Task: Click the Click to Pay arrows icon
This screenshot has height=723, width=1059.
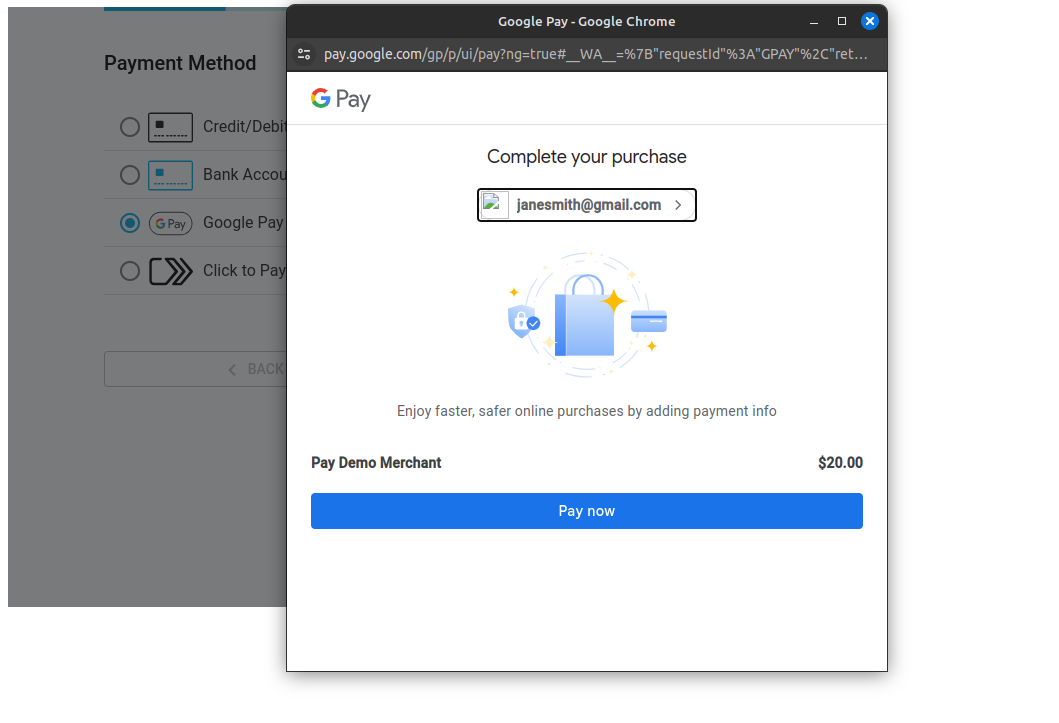Action: [x=170, y=270]
